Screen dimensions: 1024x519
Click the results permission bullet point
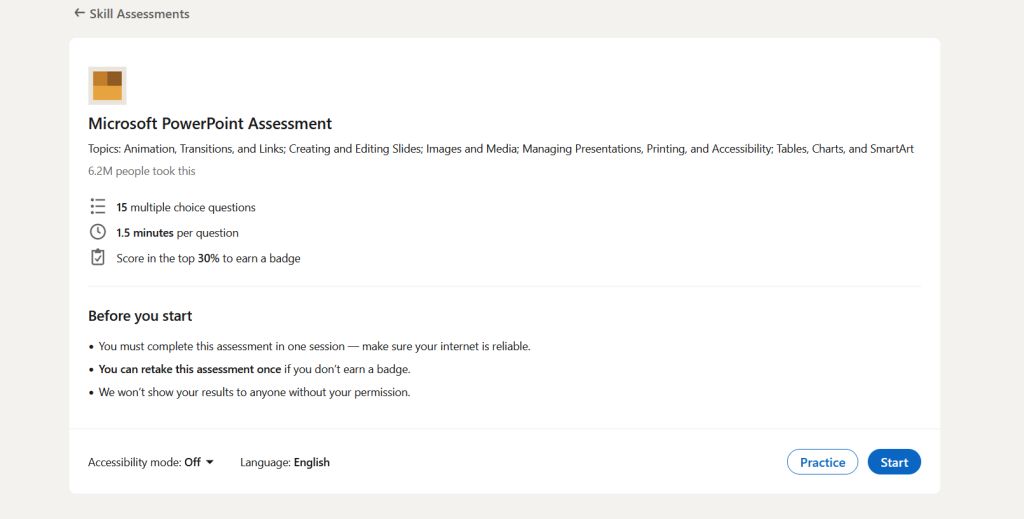coord(254,392)
